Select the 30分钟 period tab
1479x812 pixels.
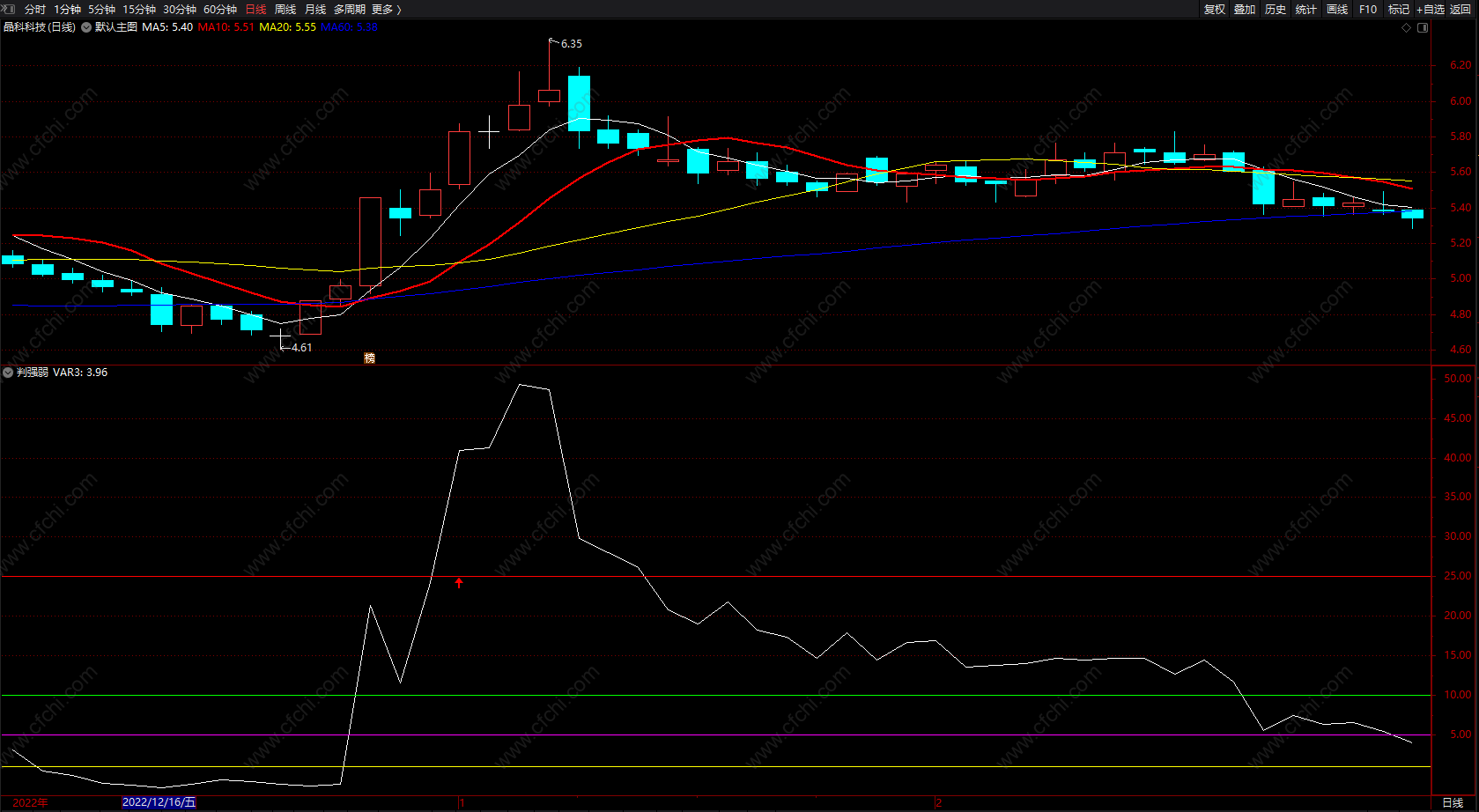click(x=180, y=10)
